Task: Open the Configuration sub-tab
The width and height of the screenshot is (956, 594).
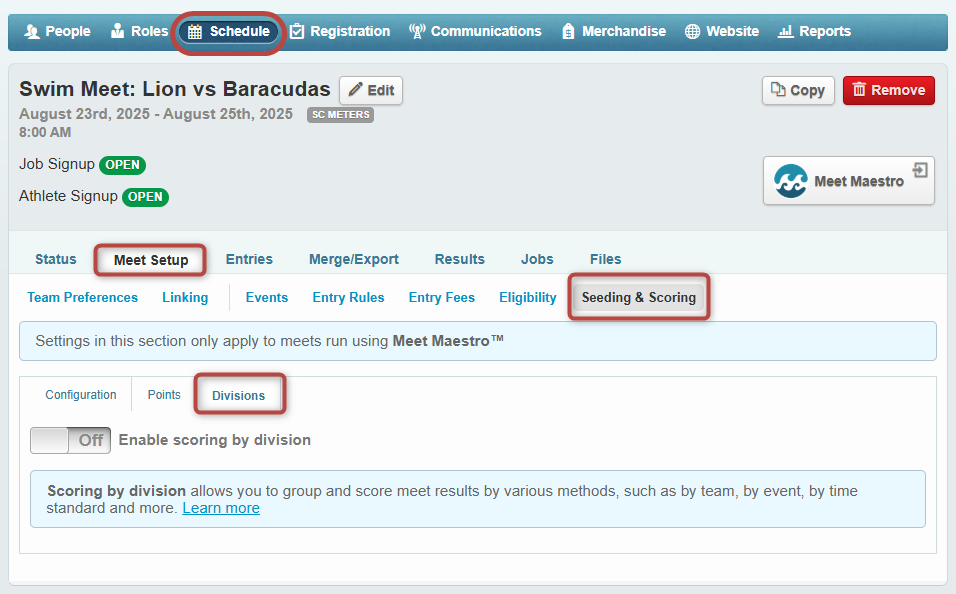Action: coord(81,395)
